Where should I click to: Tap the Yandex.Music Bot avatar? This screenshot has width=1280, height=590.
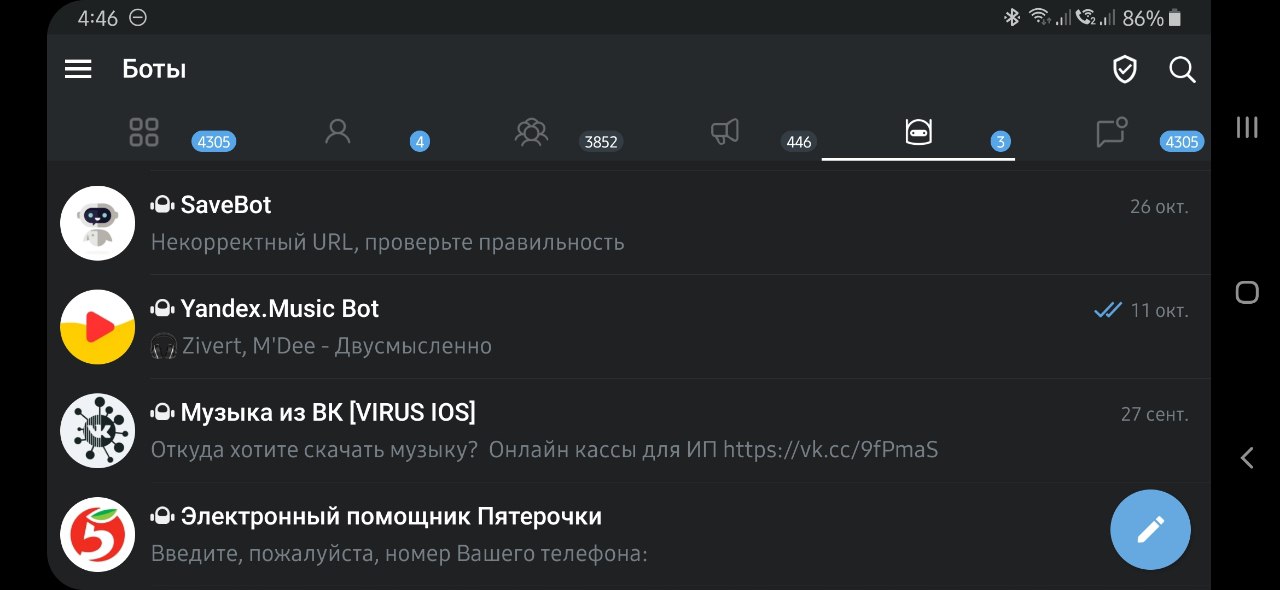[x=97, y=327]
